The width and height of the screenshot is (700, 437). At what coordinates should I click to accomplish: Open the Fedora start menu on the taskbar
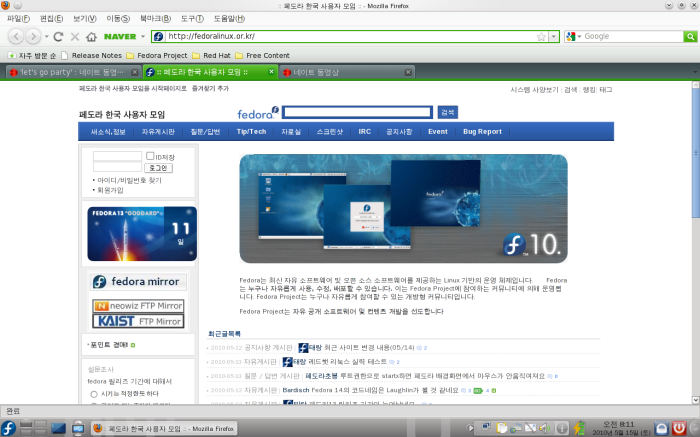8,428
